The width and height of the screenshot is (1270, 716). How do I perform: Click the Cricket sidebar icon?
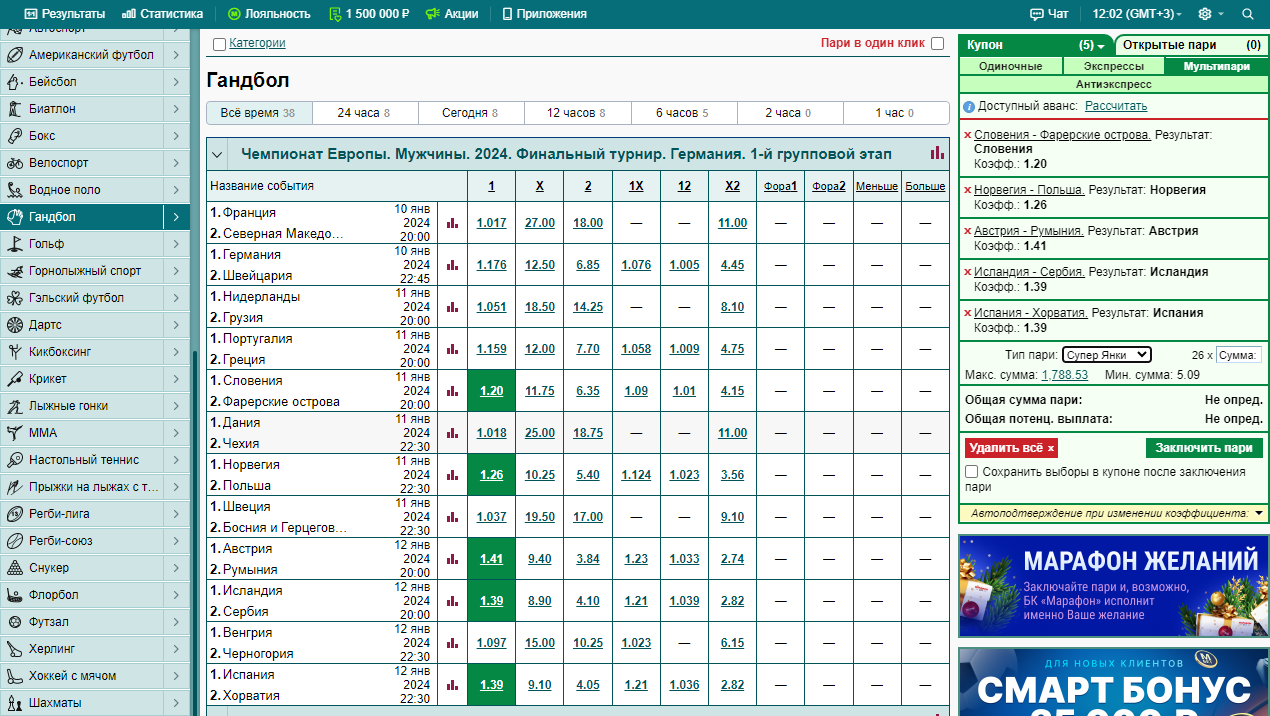point(14,379)
